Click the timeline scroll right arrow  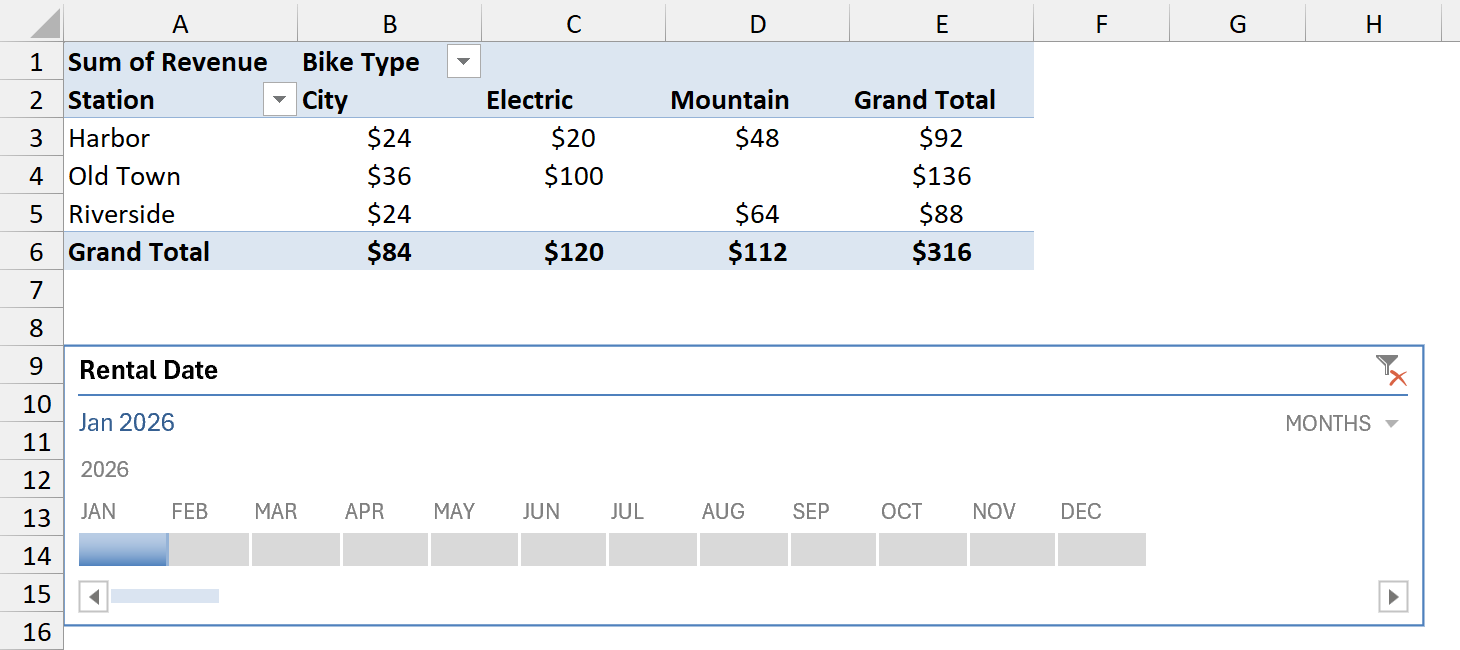pos(1393,597)
